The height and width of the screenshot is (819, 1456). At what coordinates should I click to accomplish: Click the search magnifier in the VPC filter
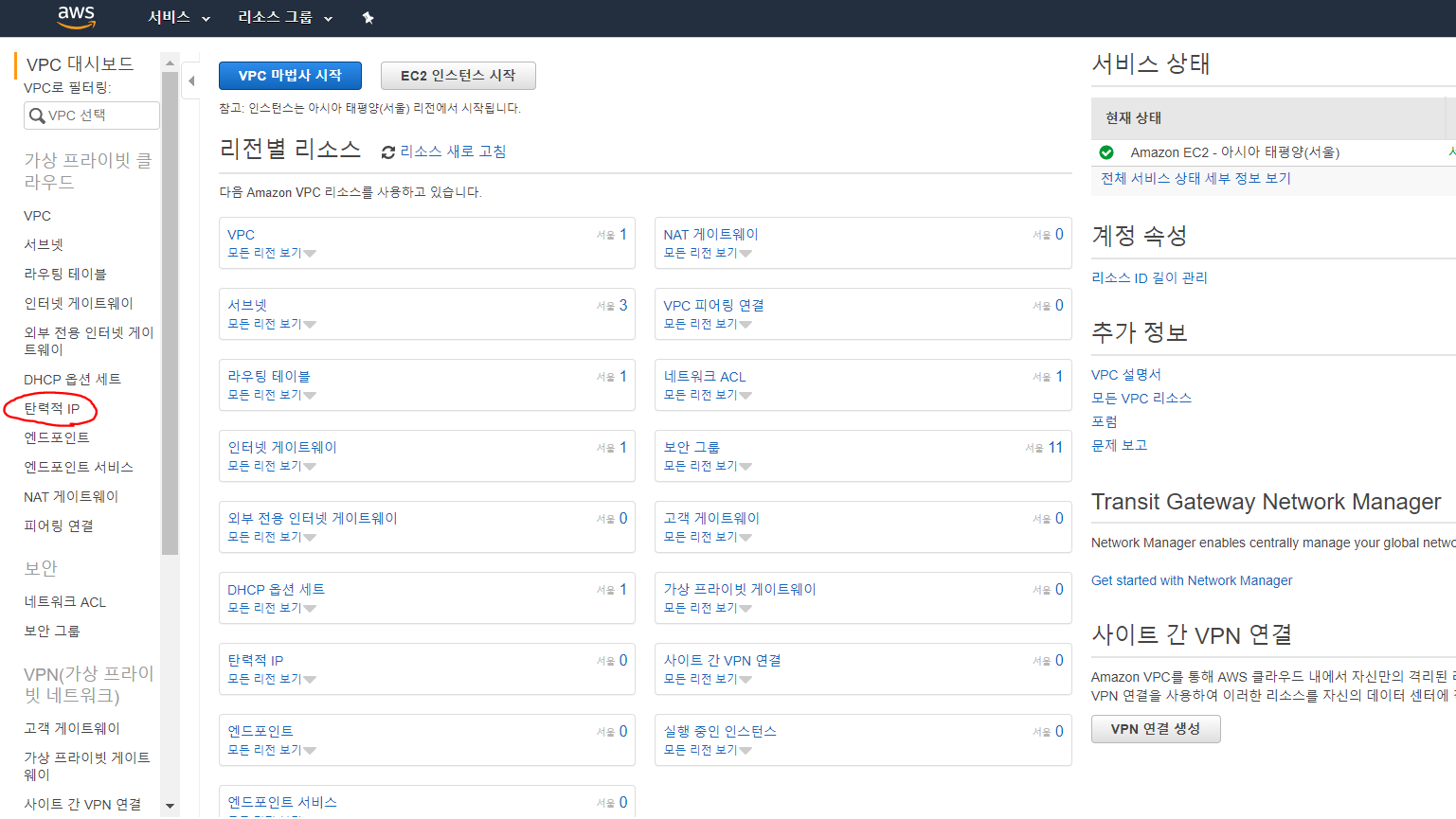coord(37,116)
